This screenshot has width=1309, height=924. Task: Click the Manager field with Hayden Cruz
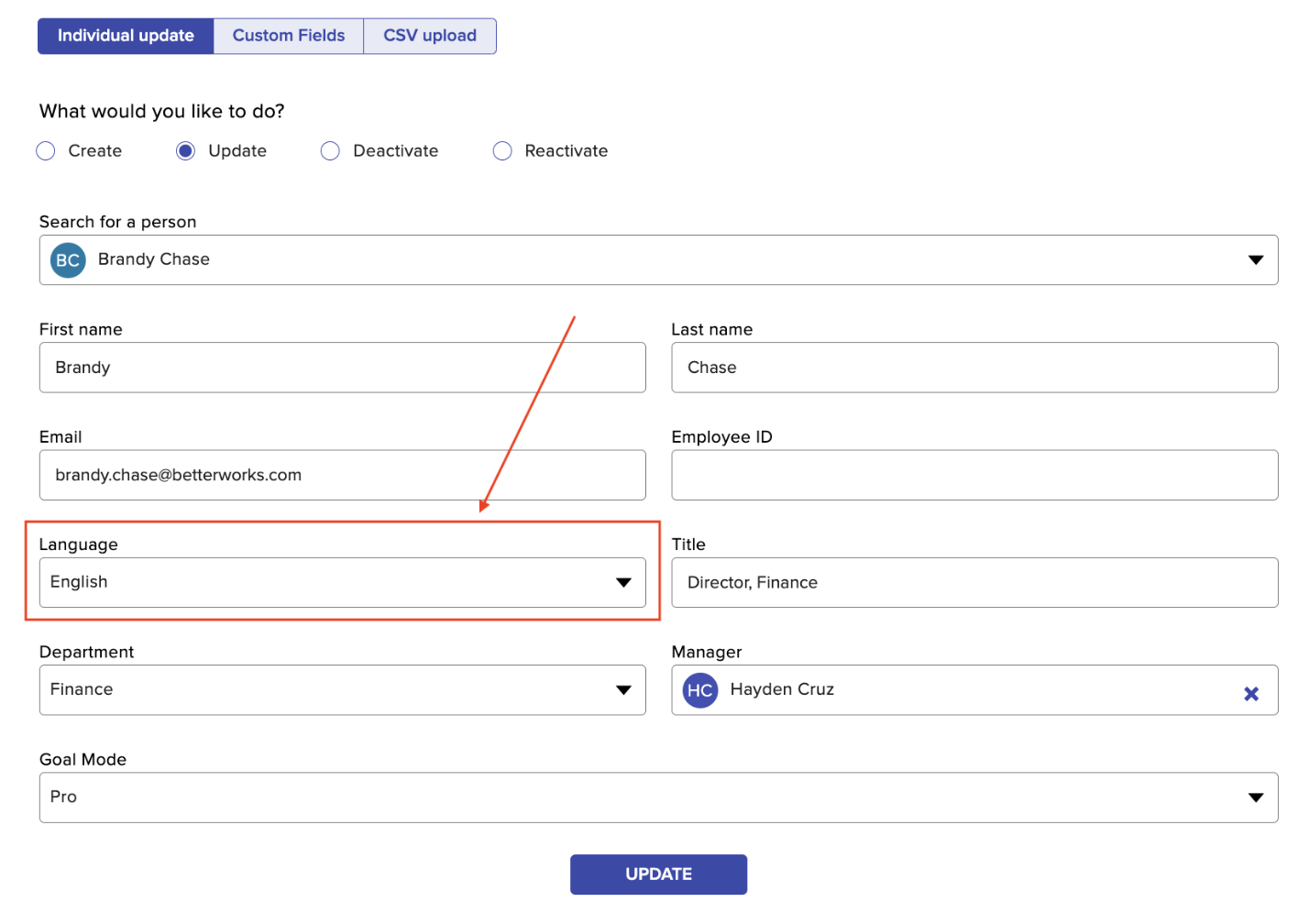(974, 690)
